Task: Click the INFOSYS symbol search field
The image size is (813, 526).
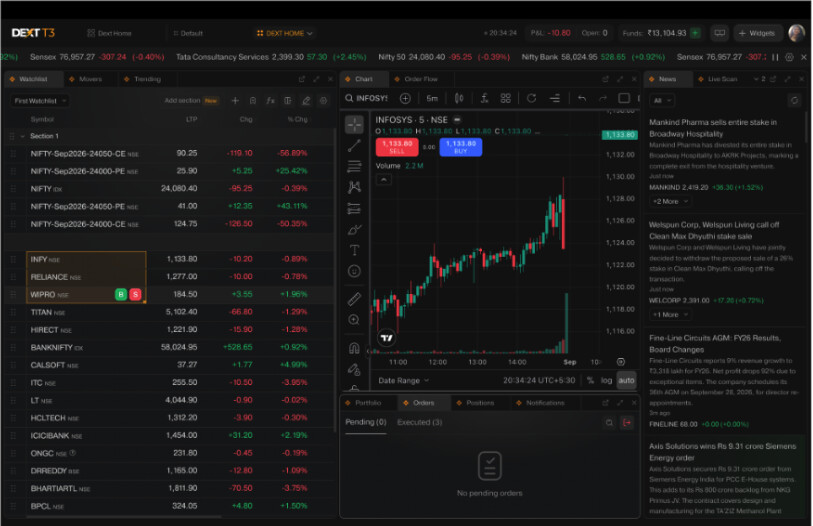Action: pos(367,99)
